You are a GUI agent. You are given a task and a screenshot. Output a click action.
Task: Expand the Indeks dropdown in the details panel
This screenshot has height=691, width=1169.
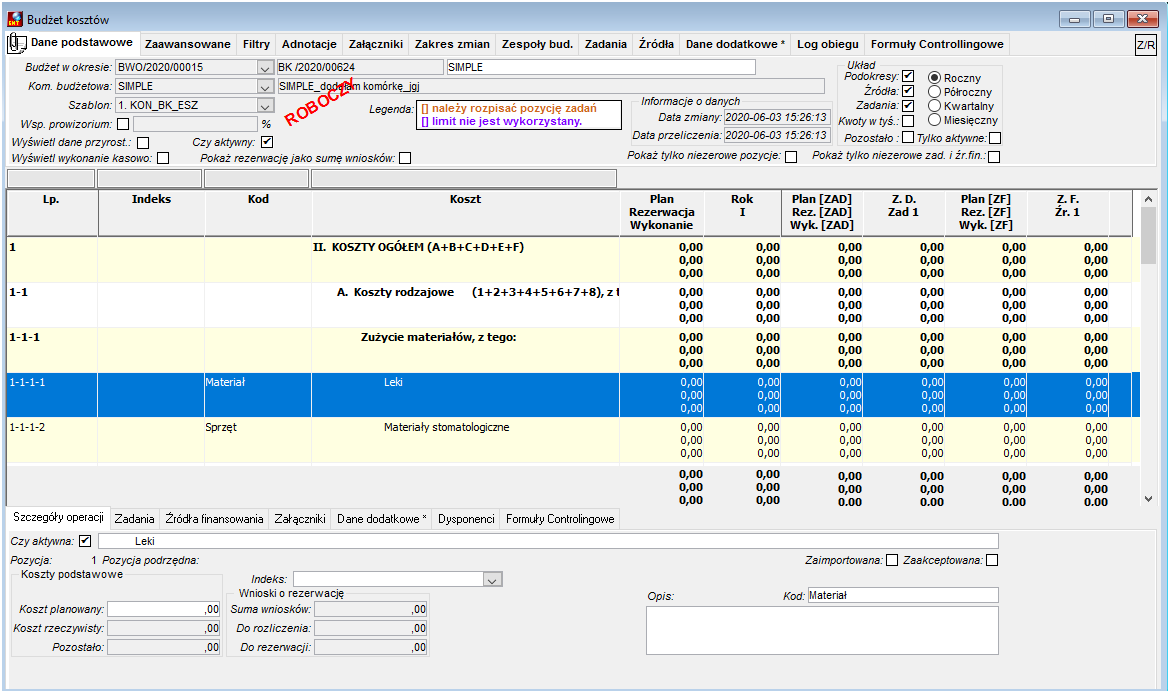coord(492,580)
